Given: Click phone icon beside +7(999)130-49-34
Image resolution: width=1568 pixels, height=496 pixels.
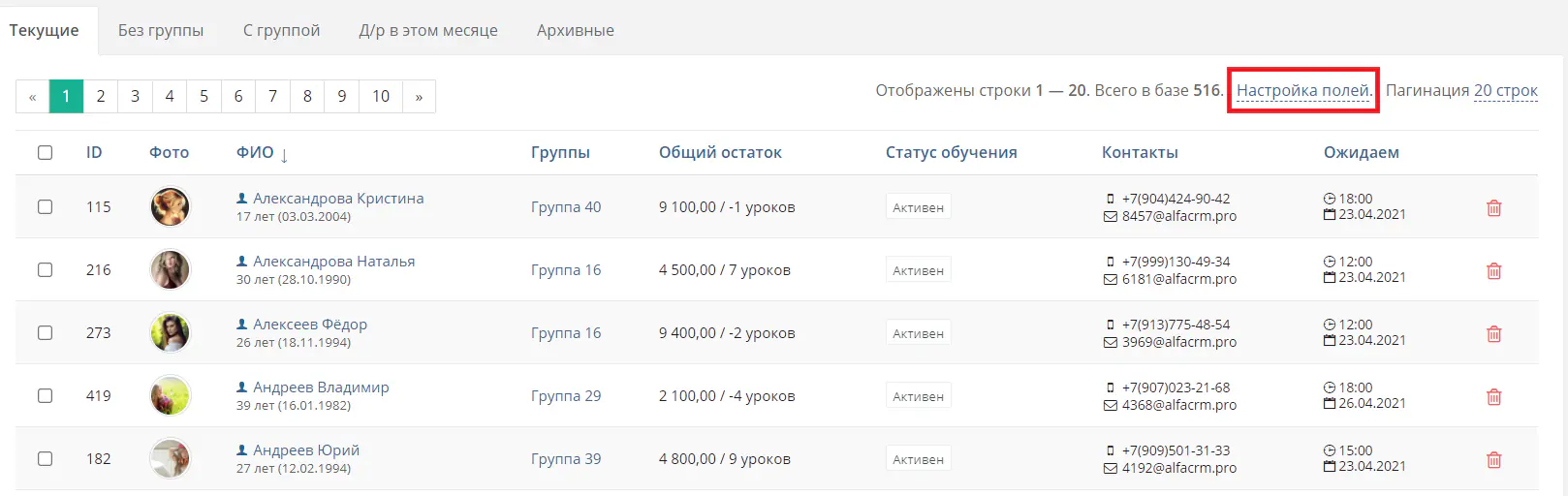Looking at the screenshot, I should (x=1111, y=262).
